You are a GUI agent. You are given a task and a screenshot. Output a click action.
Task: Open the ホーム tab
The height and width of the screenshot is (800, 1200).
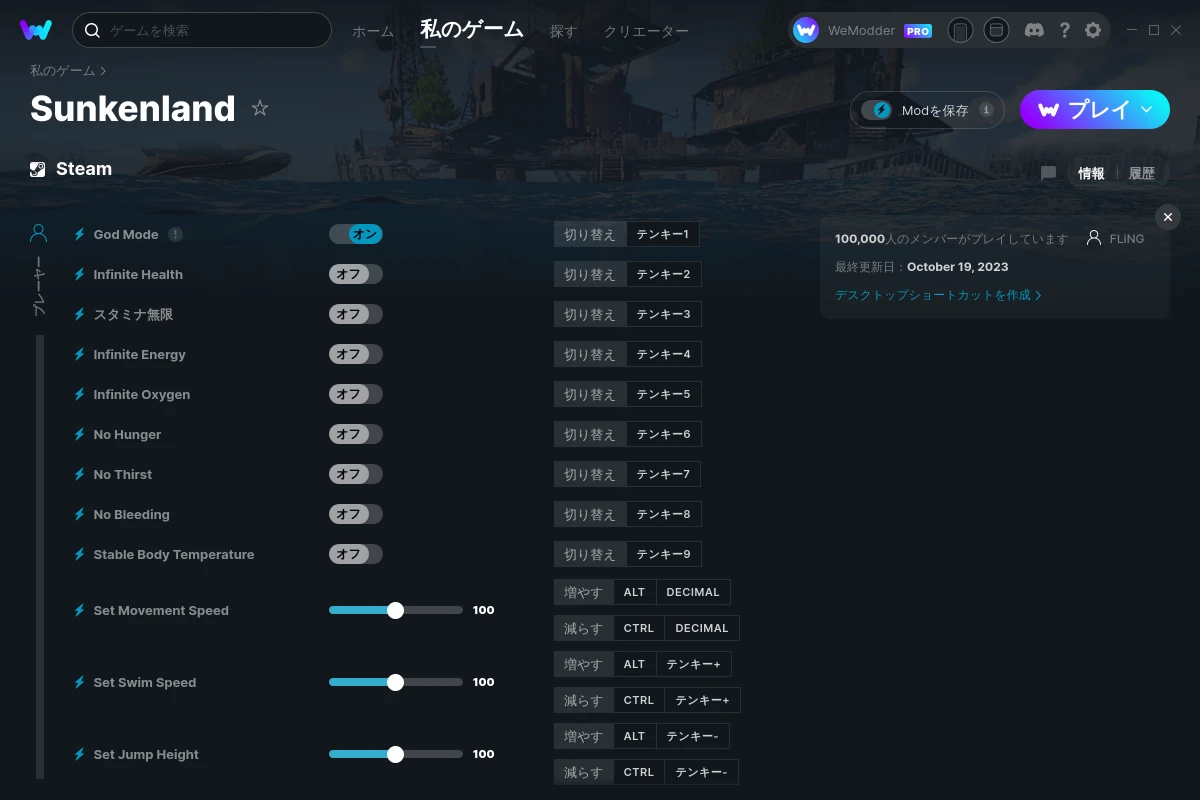click(x=373, y=31)
